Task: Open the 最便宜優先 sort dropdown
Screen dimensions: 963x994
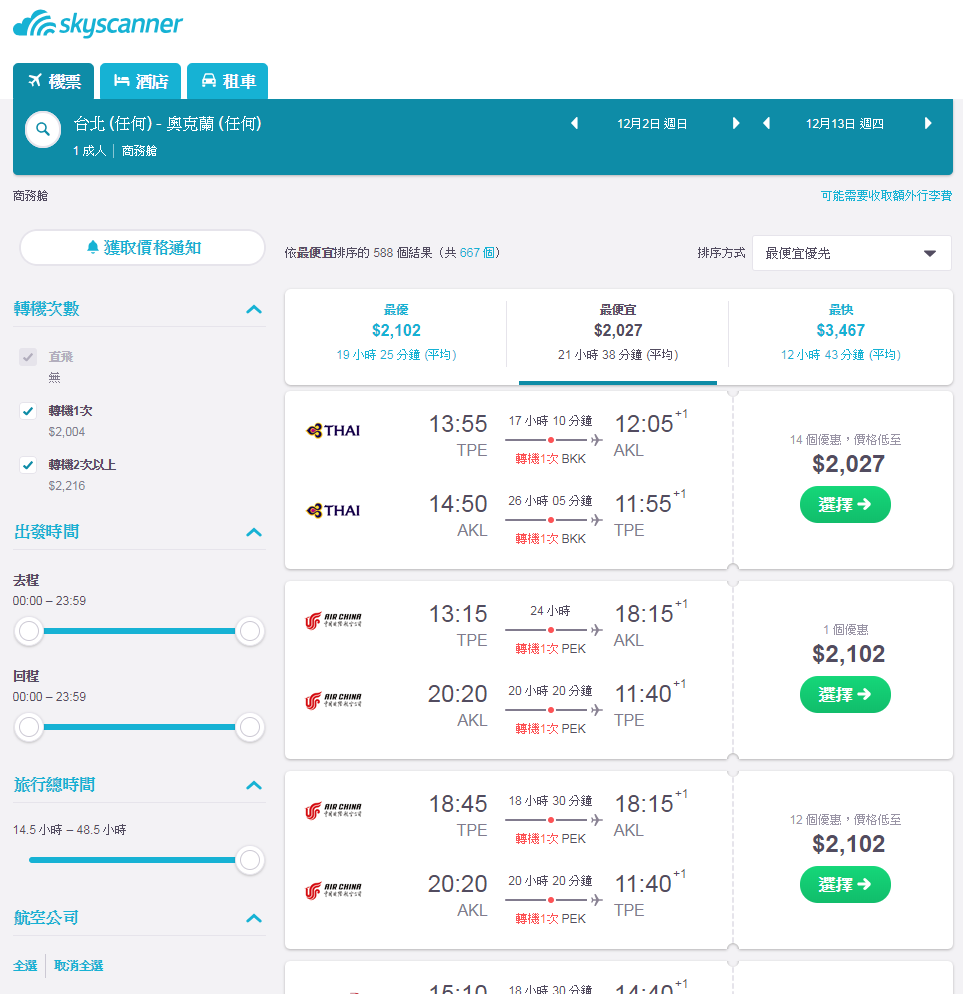Action: coord(851,253)
